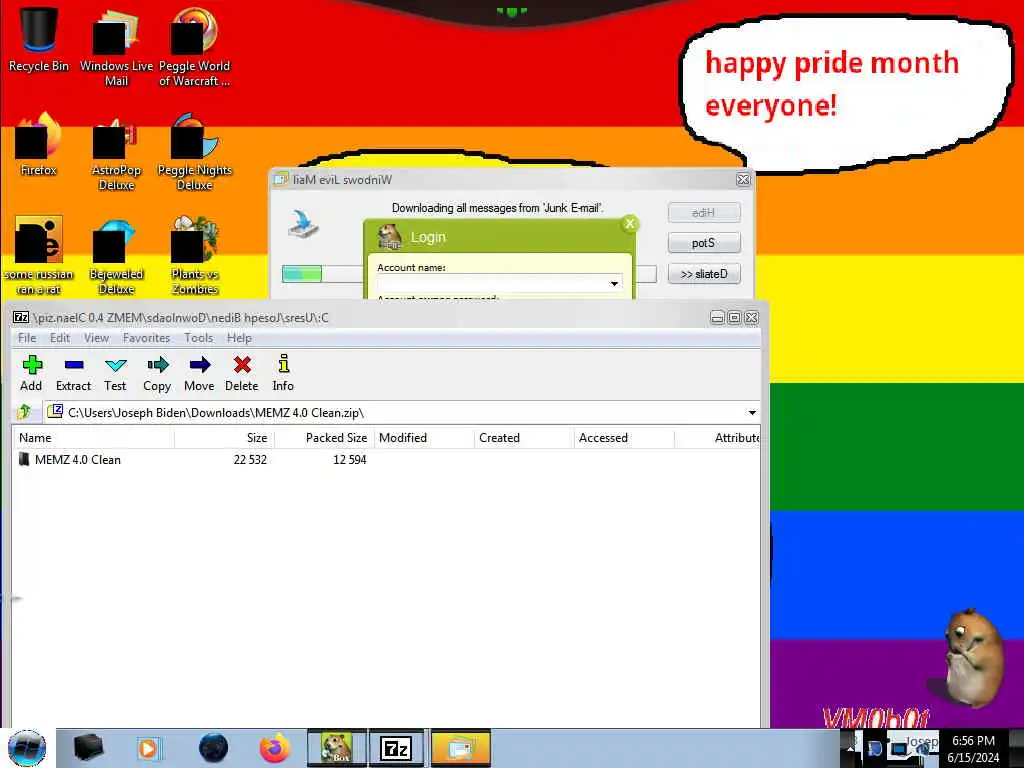Click the dark blue globe taskbar icon
Image resolution: width=1024 pixels, height=768 pixels.
pos(213,748)
